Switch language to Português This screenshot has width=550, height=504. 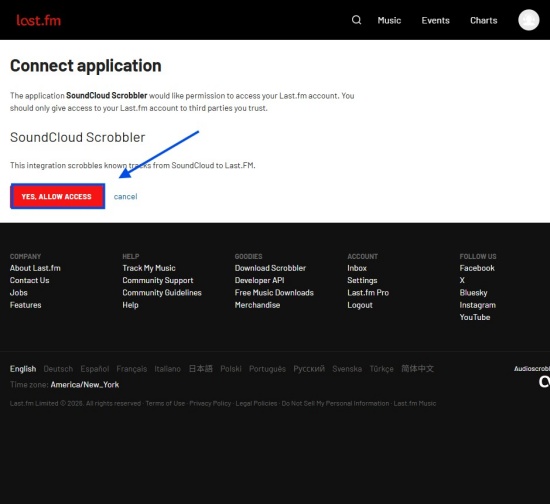pyautogui.click(x=267, y=369)
